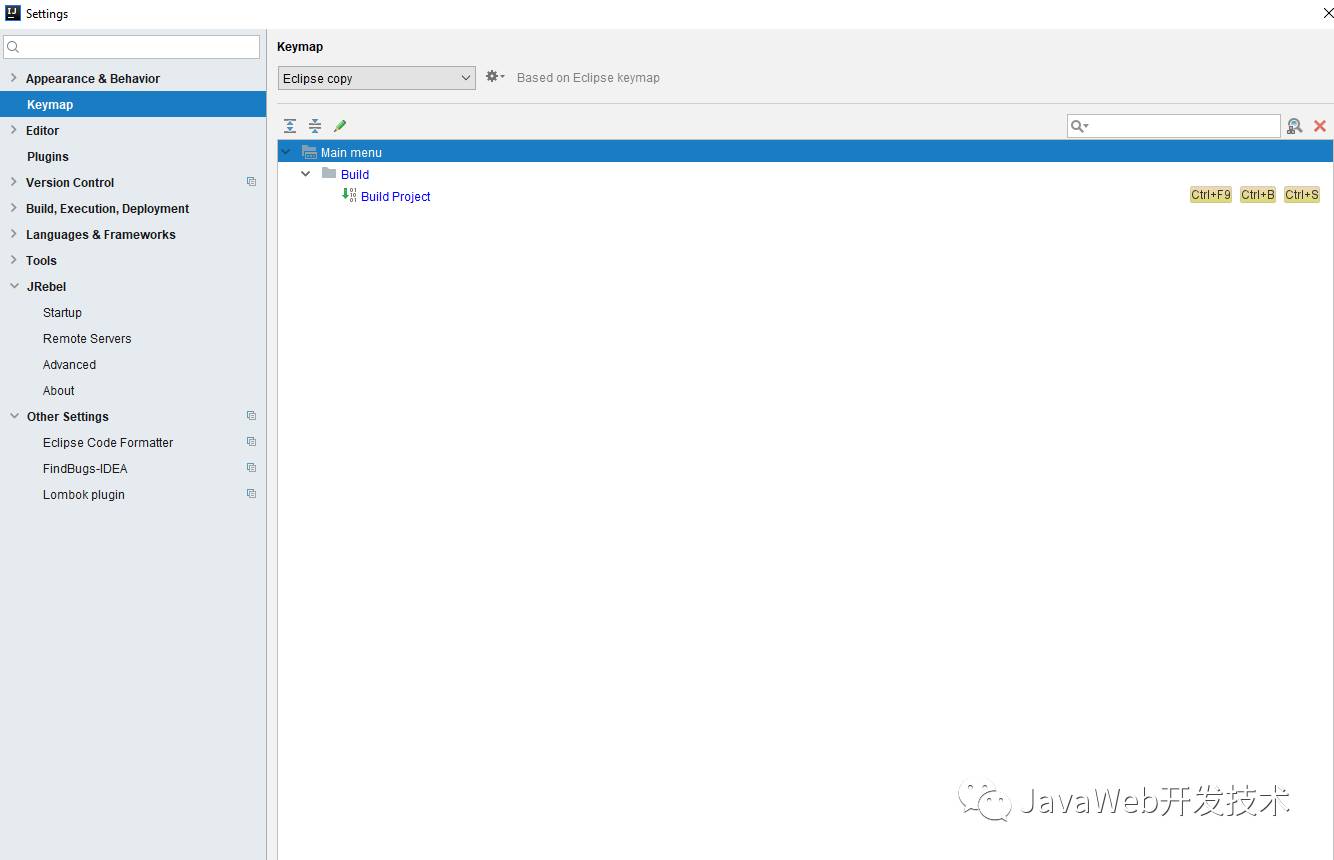
Task: Select the Version Control label
Action: pos(70,183)
